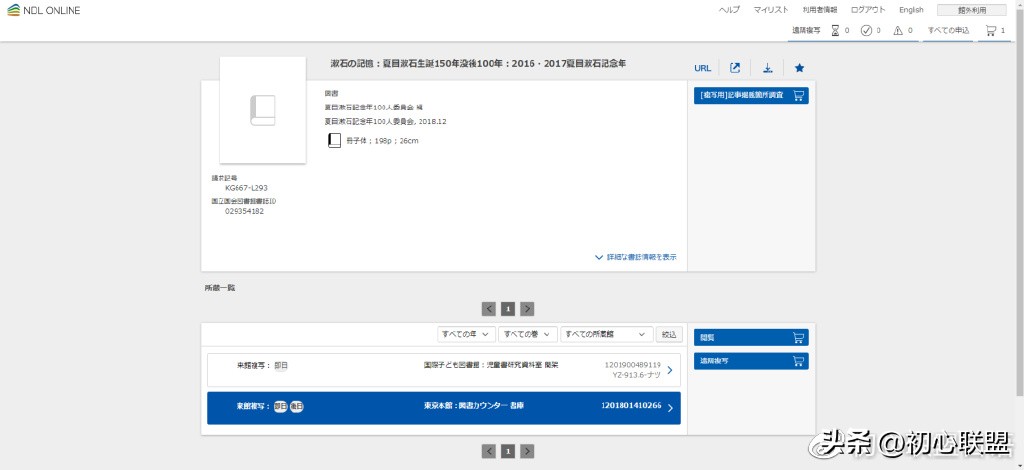The width and height of the screenshot is (1024, 470).
Task: Select holding number 1201900489119
Action: [x=633, y=364]
